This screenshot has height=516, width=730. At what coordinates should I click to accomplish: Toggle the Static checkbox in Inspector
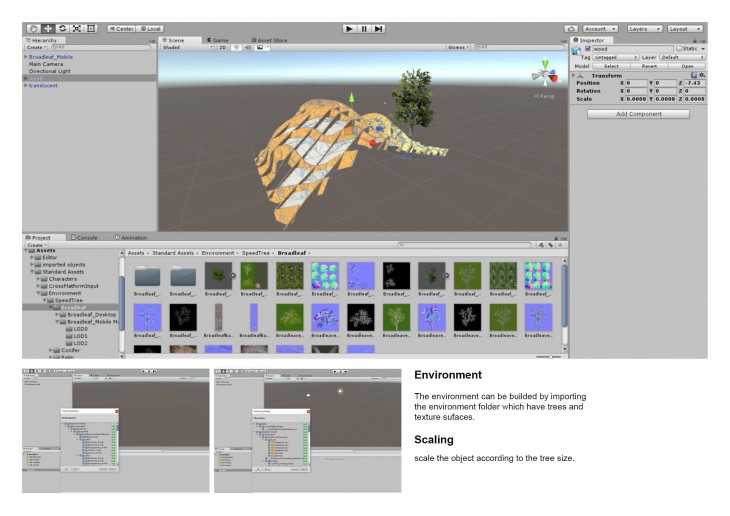pyautogui.click(x=679, y=48)
